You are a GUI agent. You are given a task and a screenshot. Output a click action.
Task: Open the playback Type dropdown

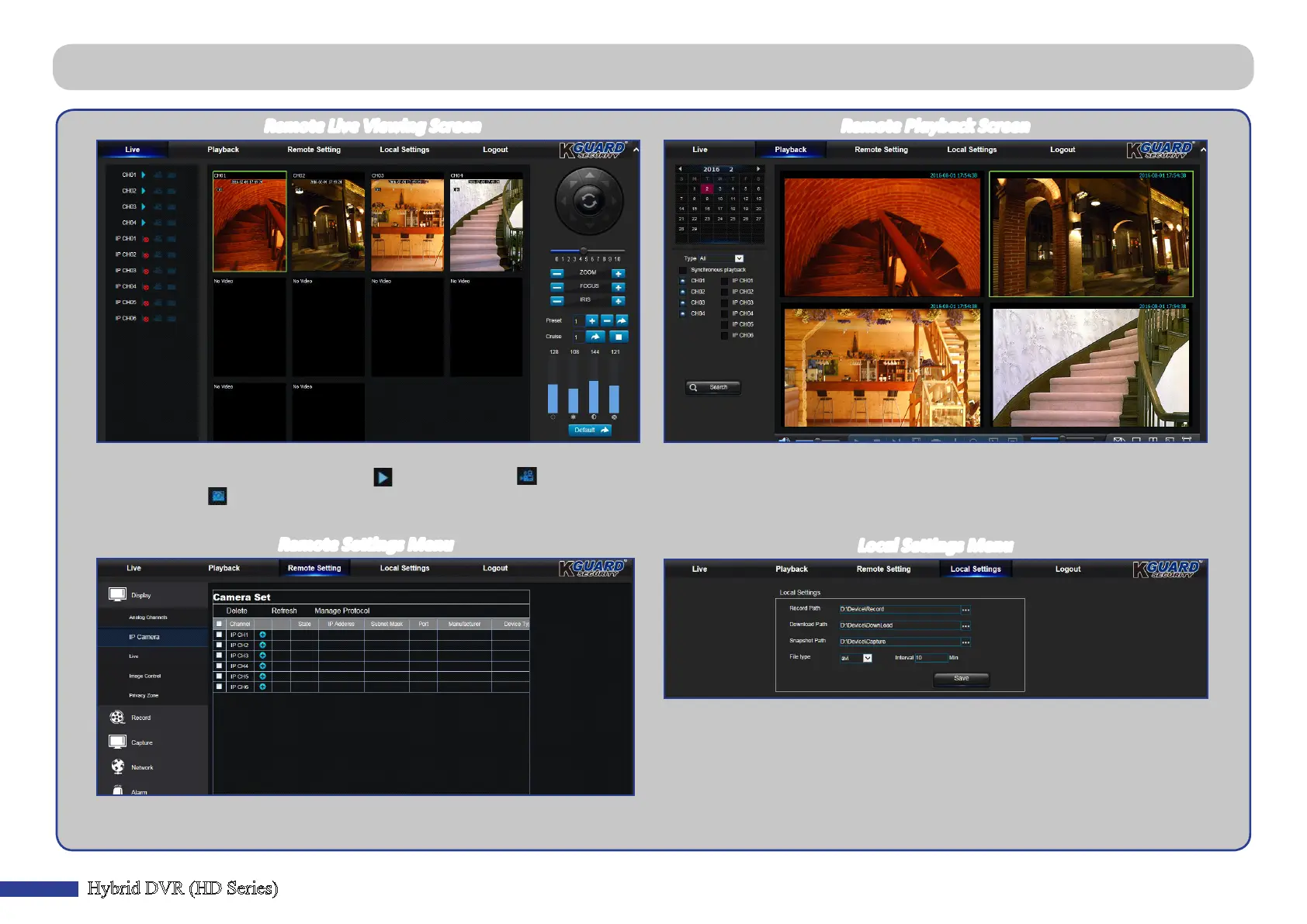tap(739, 258)
